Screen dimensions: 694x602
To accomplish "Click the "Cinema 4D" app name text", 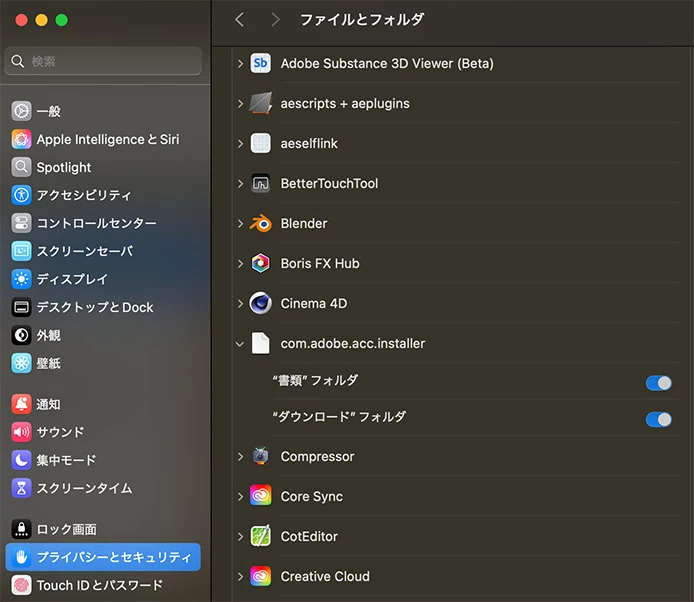I will [x=314, y=304].
